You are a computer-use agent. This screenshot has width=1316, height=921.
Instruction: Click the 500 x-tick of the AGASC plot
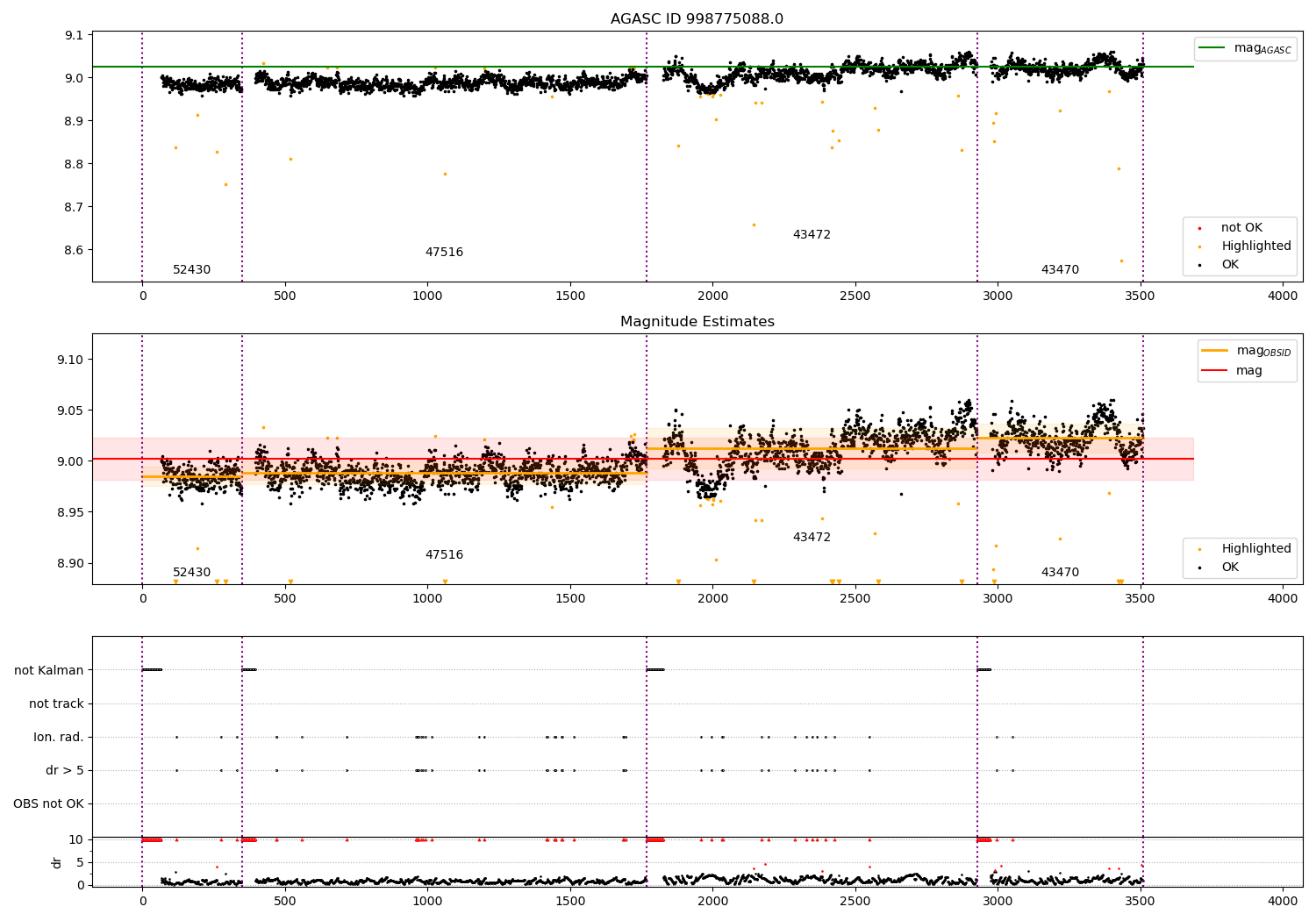(x=284, y=296)
